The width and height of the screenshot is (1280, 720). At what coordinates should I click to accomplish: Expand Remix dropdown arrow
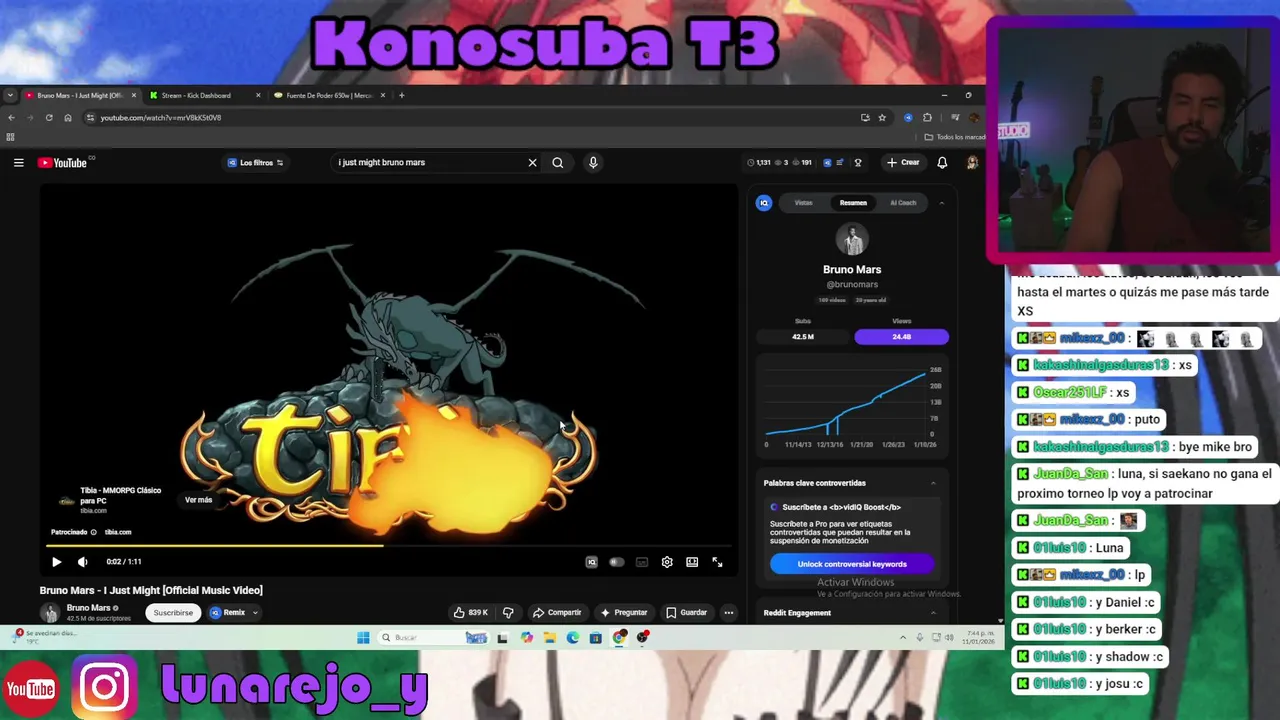(255, 612)
